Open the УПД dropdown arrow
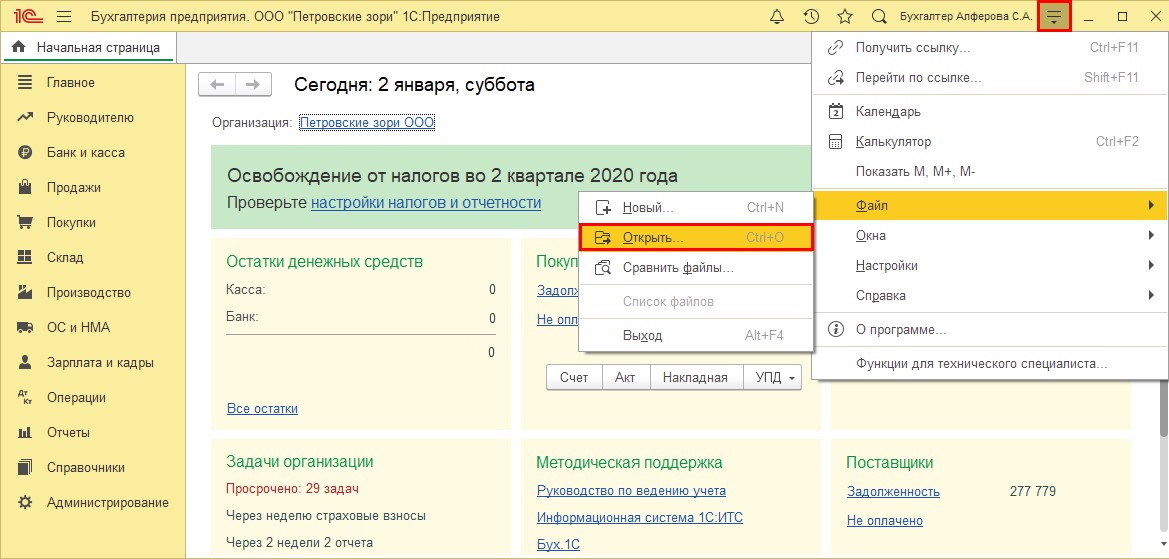Viewport: 1169px width, 559px height. coord(792,378)
